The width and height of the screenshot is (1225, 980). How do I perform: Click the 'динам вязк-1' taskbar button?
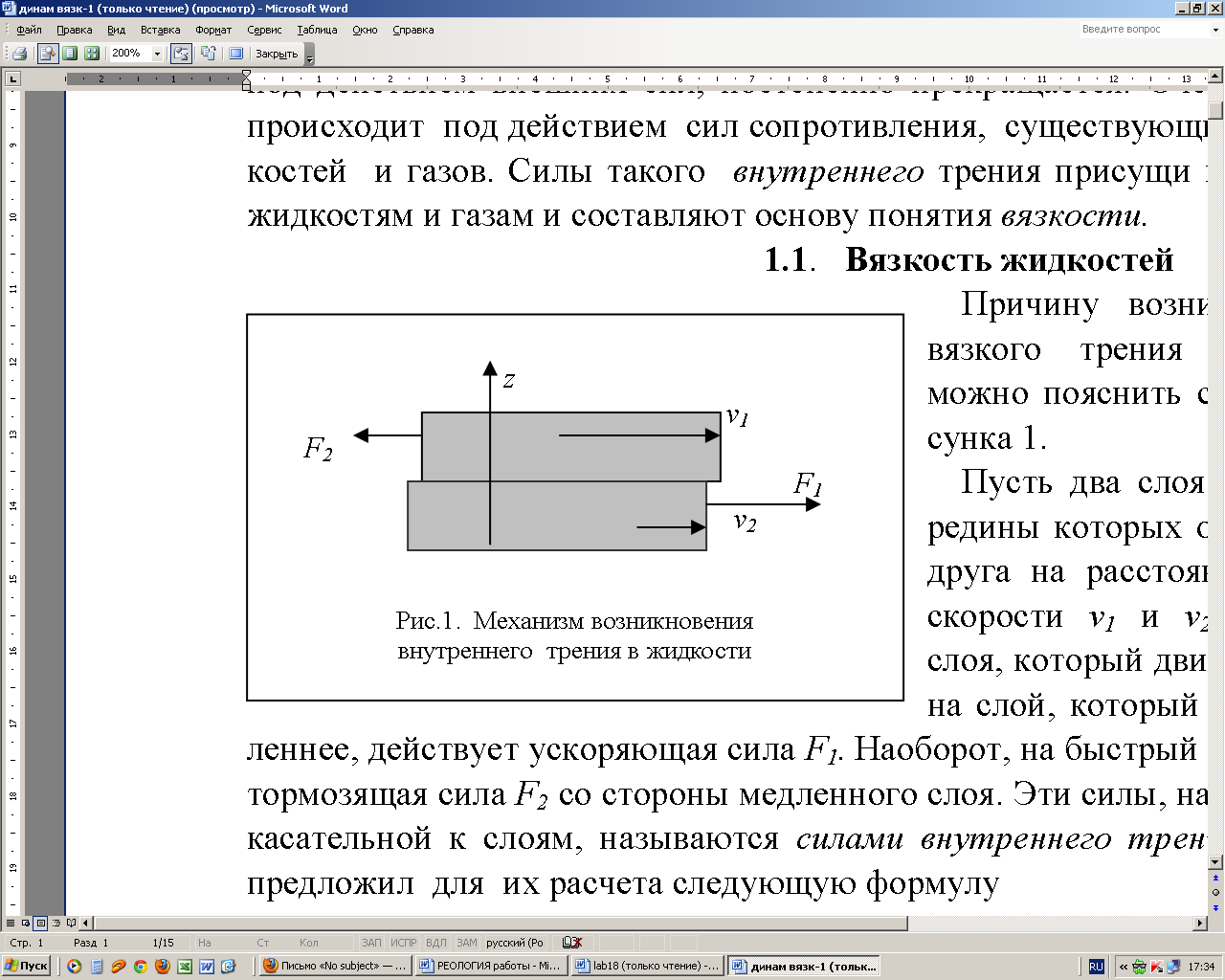point(804,967)
